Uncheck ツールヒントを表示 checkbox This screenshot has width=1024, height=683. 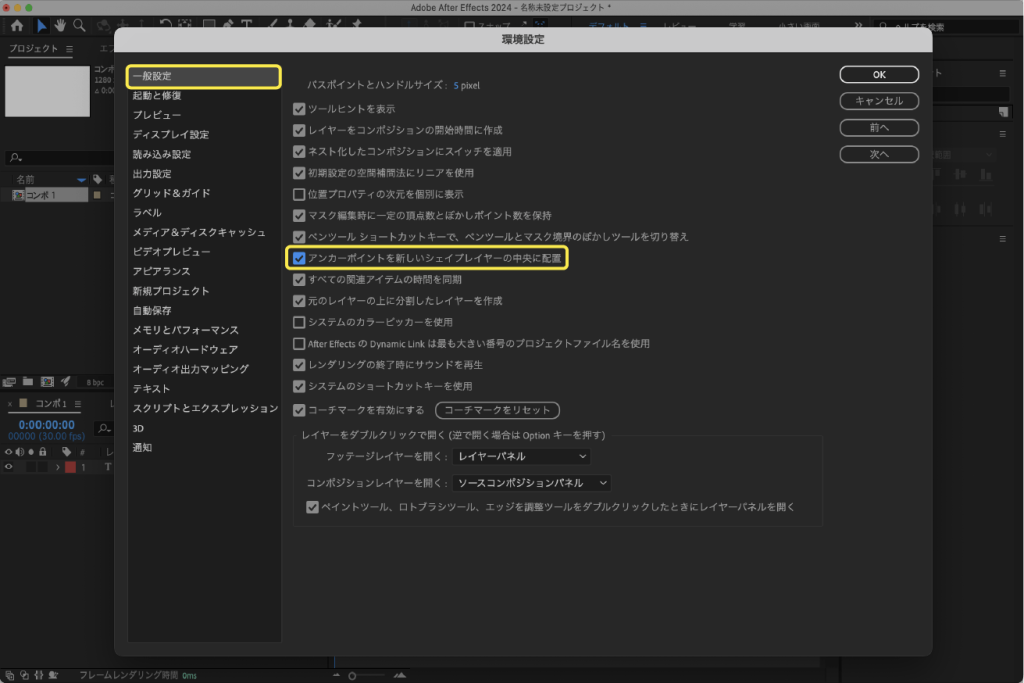[x=299, y=109]
